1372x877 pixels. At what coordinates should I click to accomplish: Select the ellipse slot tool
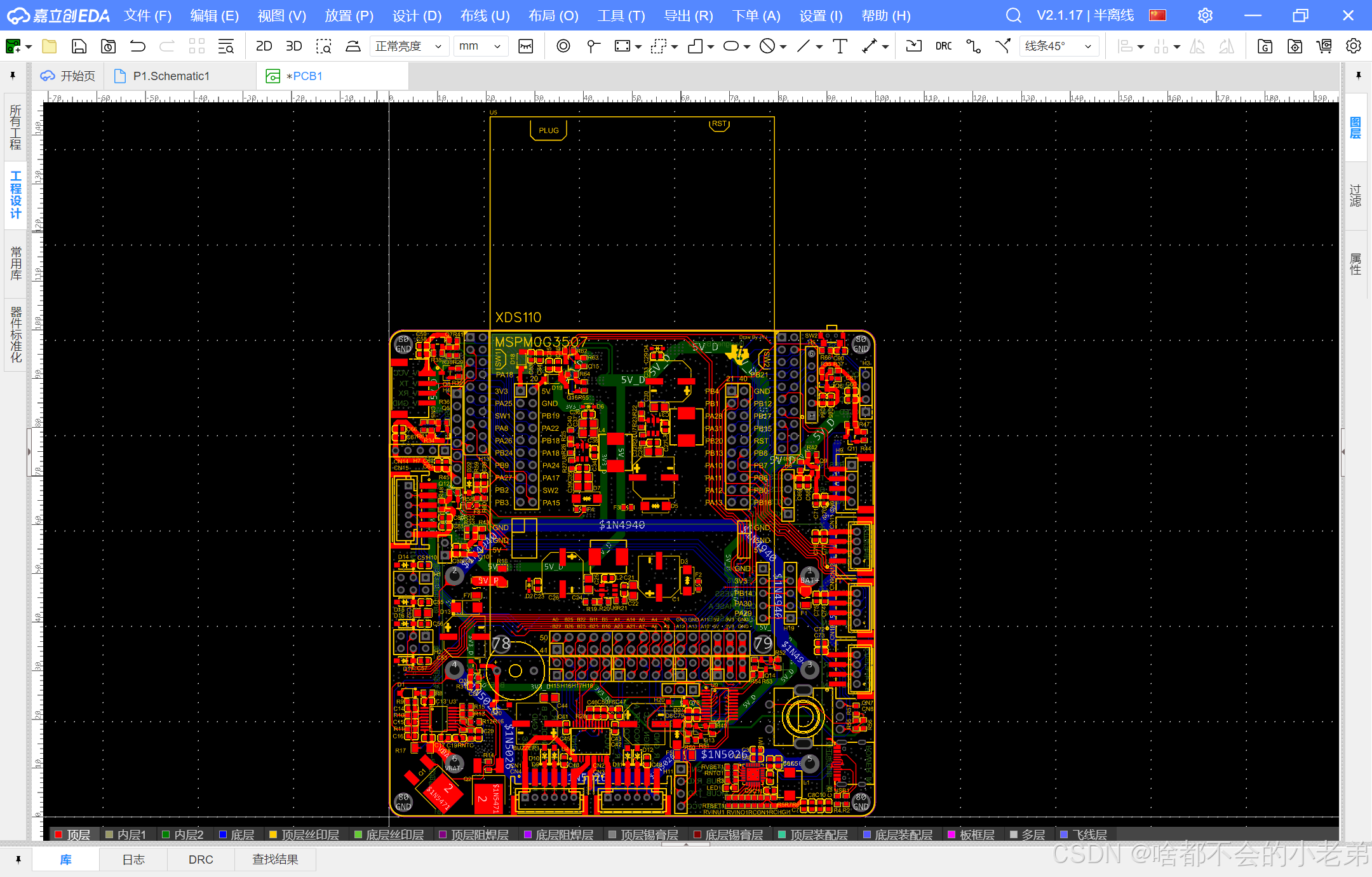(731, 46)
